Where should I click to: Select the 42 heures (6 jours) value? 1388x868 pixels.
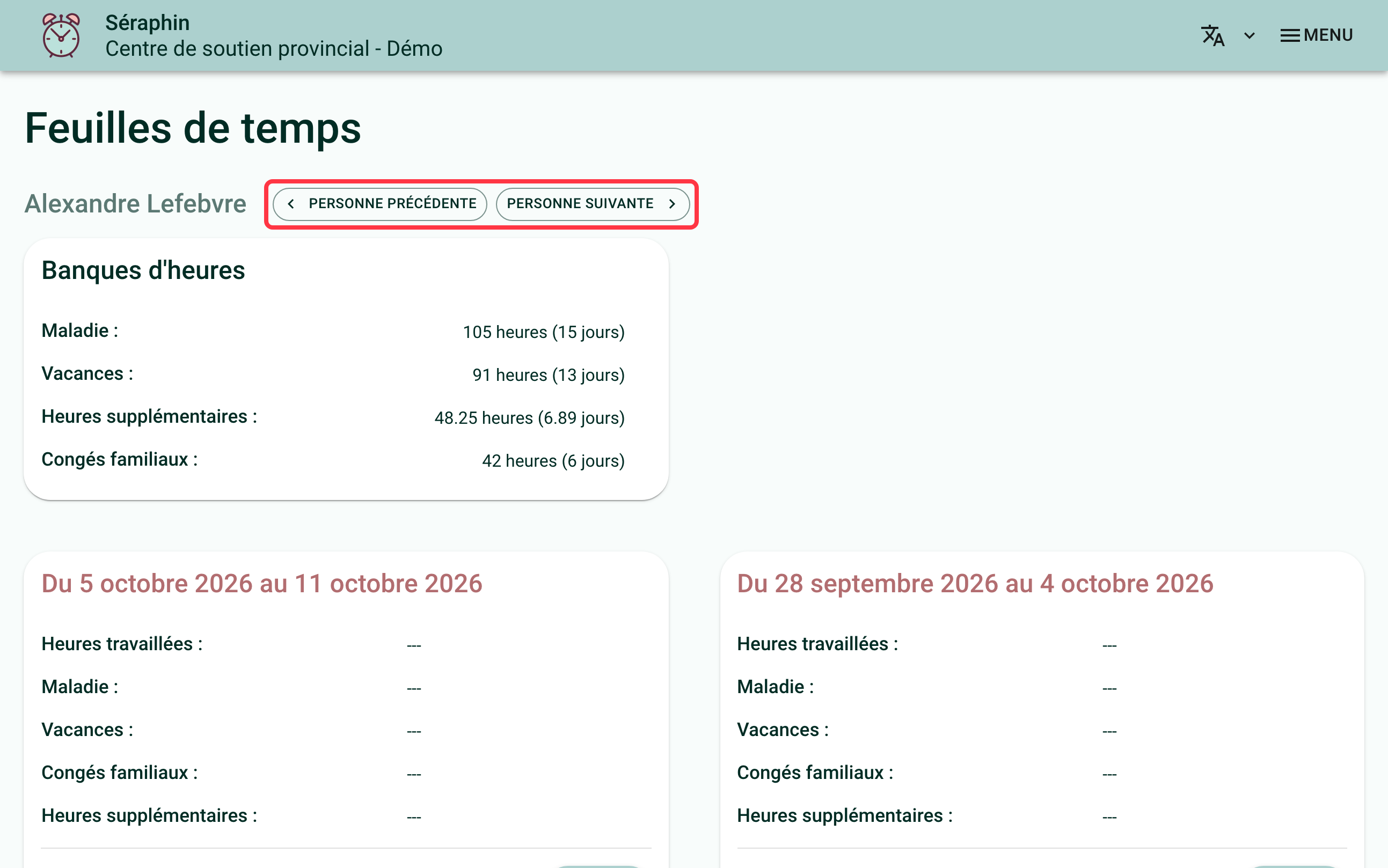(x=552, y=461)
